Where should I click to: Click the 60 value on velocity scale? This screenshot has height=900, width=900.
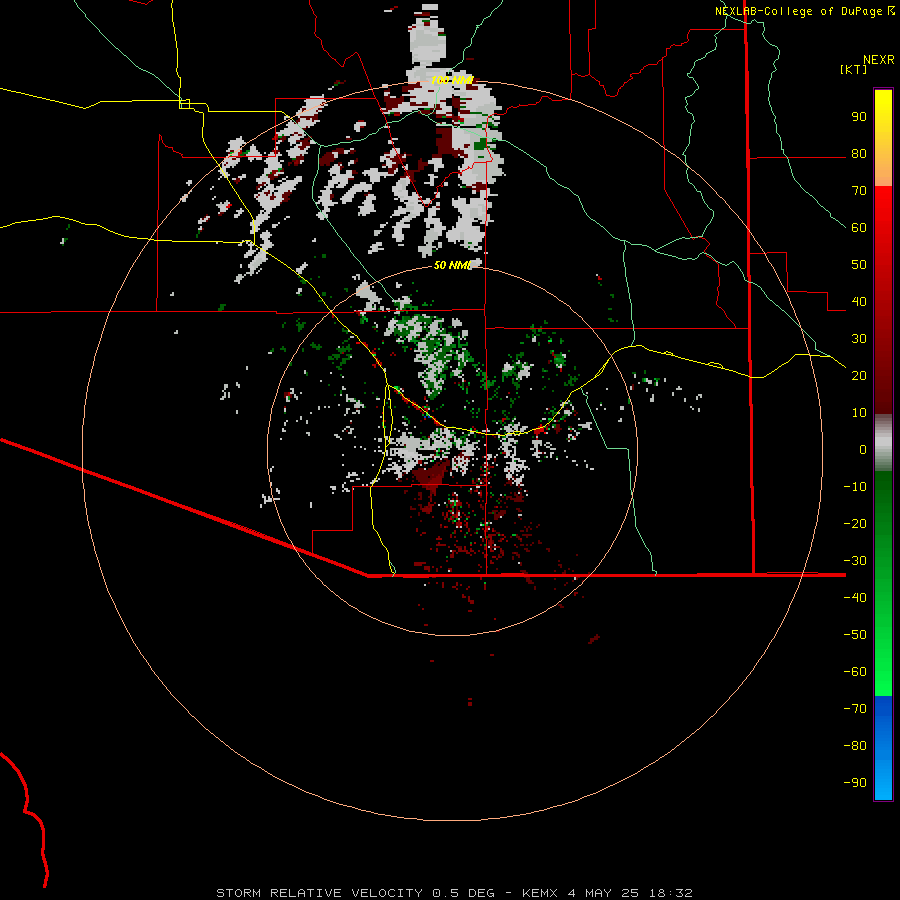pos(859,227)
